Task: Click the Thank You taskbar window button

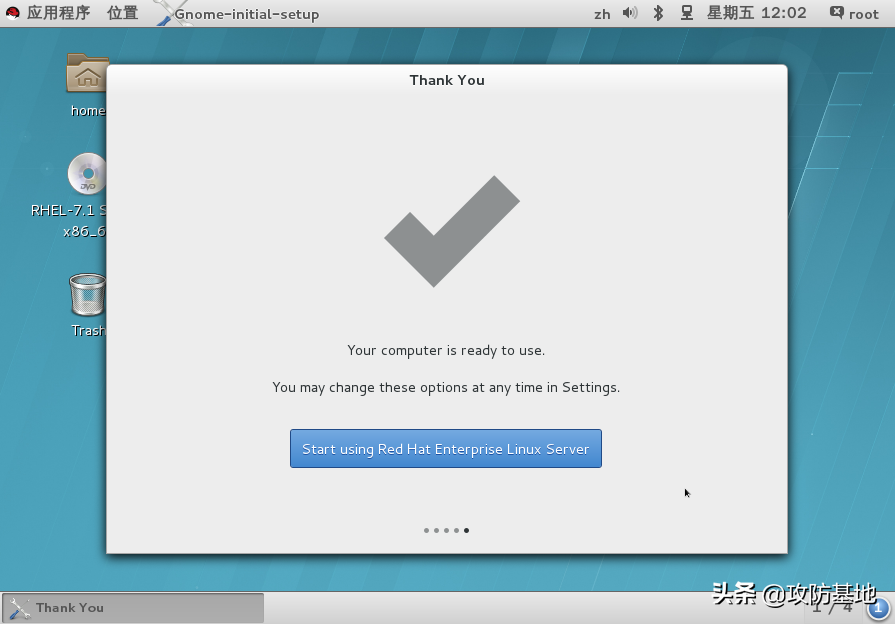Action: pos(133,607)
